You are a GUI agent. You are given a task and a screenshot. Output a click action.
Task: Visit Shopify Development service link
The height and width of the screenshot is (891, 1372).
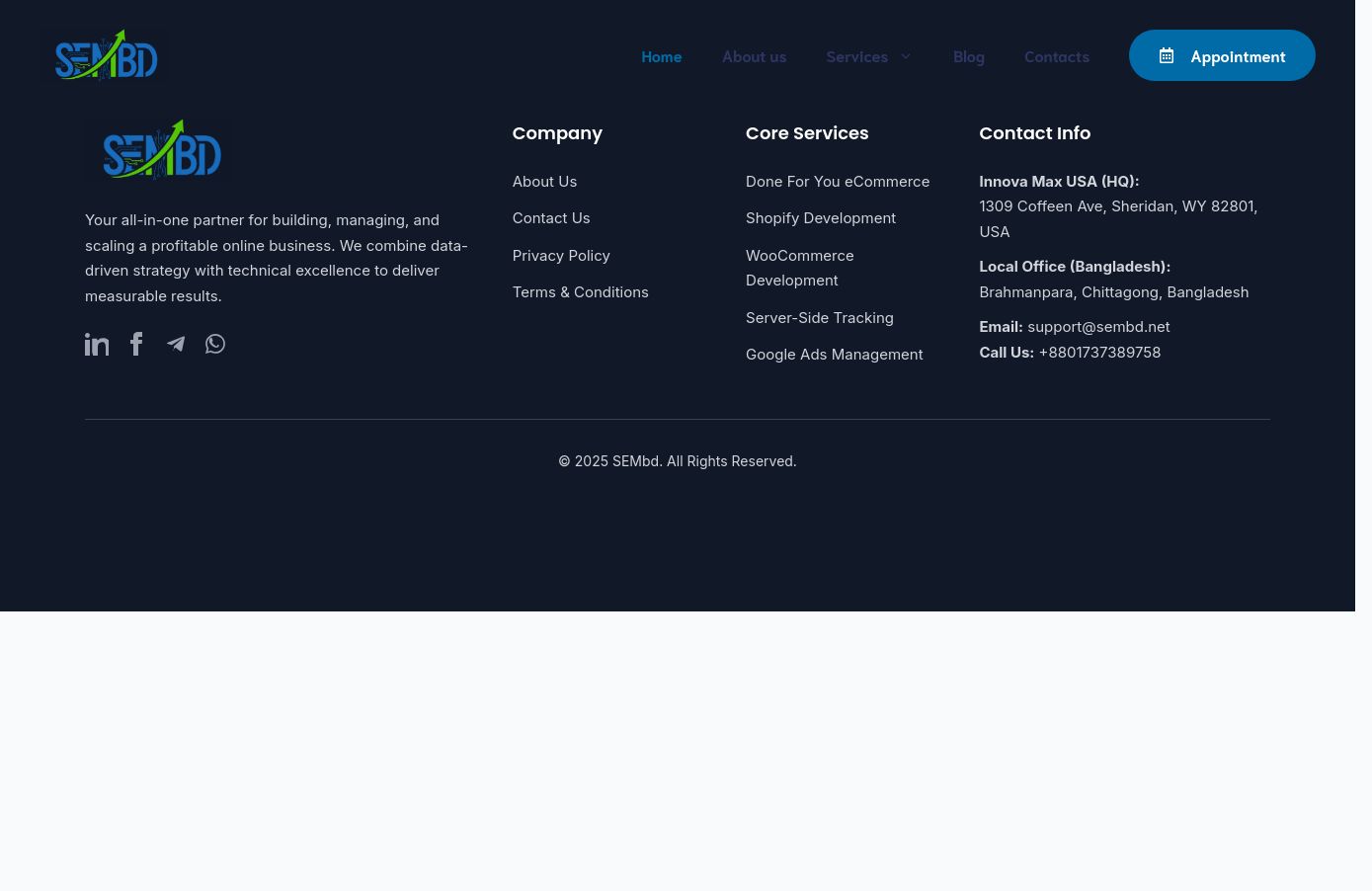[820, 218]
